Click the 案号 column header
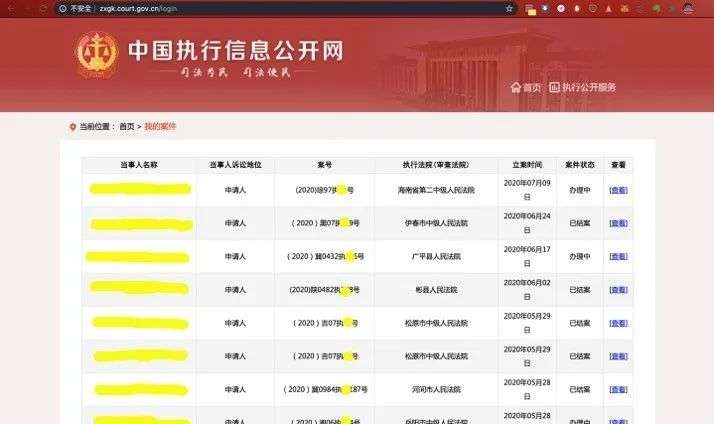The image size is (714, 424). click(x=325, y=165)
